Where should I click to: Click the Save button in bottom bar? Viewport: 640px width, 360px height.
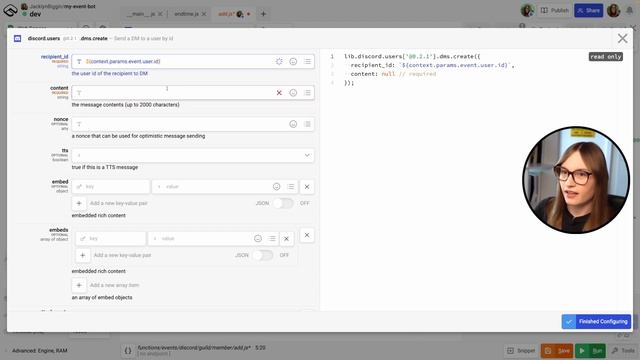tap(557, 351)
